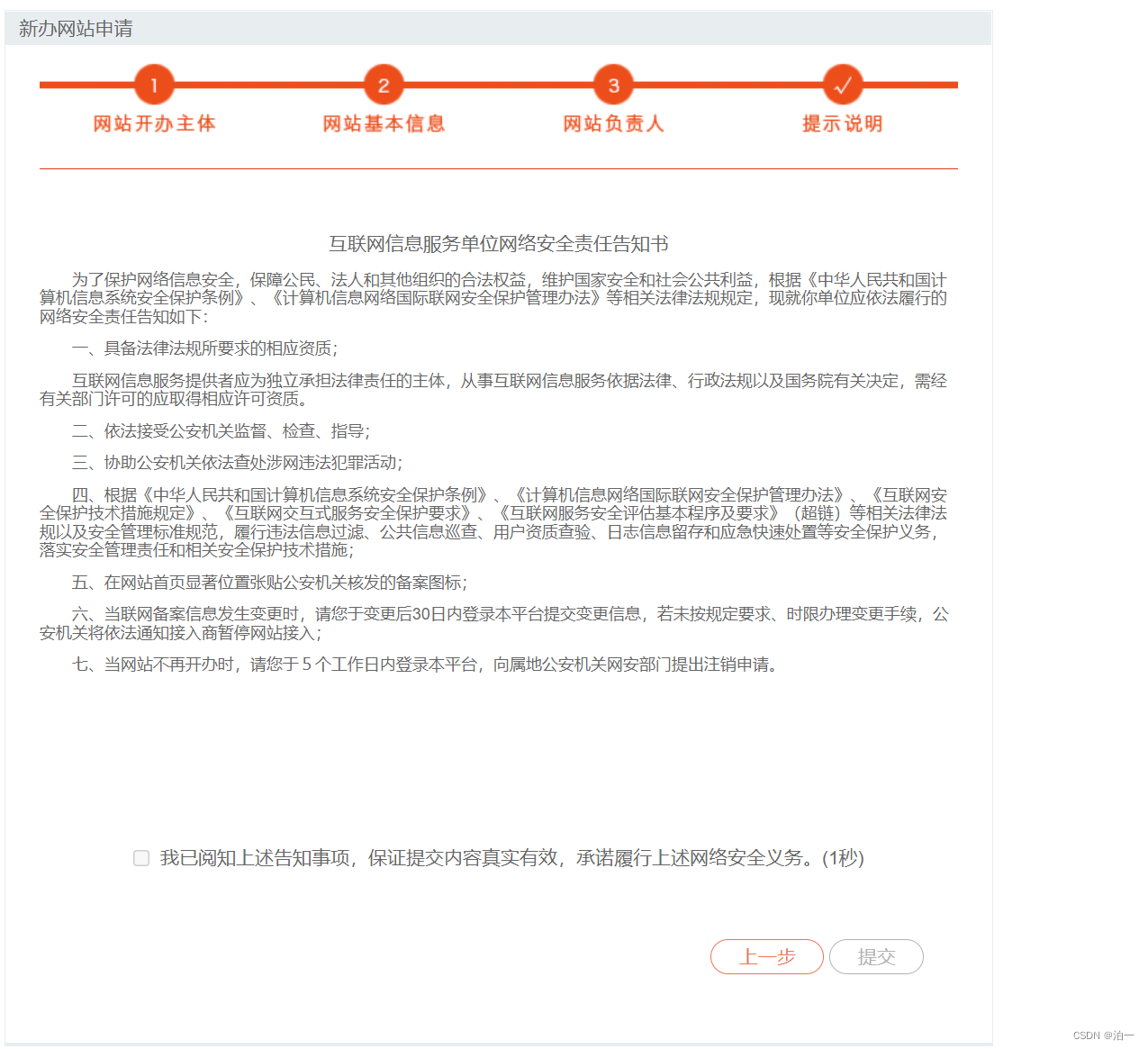Click step 1 circle icon
The image size is (1148, 1049).
pyautogui.click(x=154, y=86)
